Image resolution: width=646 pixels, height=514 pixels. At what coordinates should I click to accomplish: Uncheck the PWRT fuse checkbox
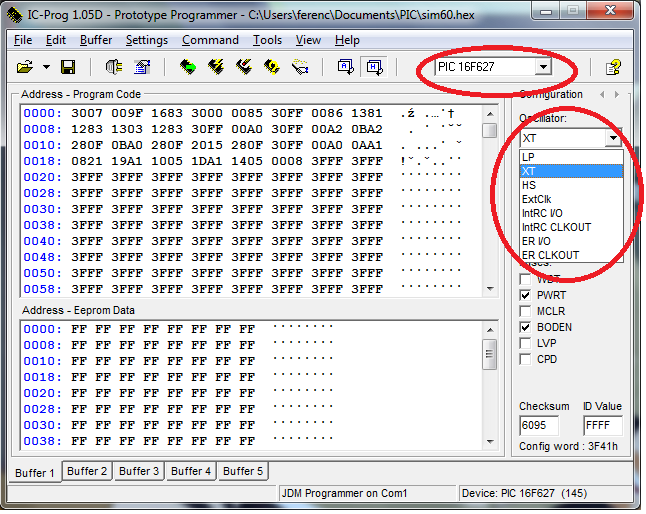click(x=525, y=295)
